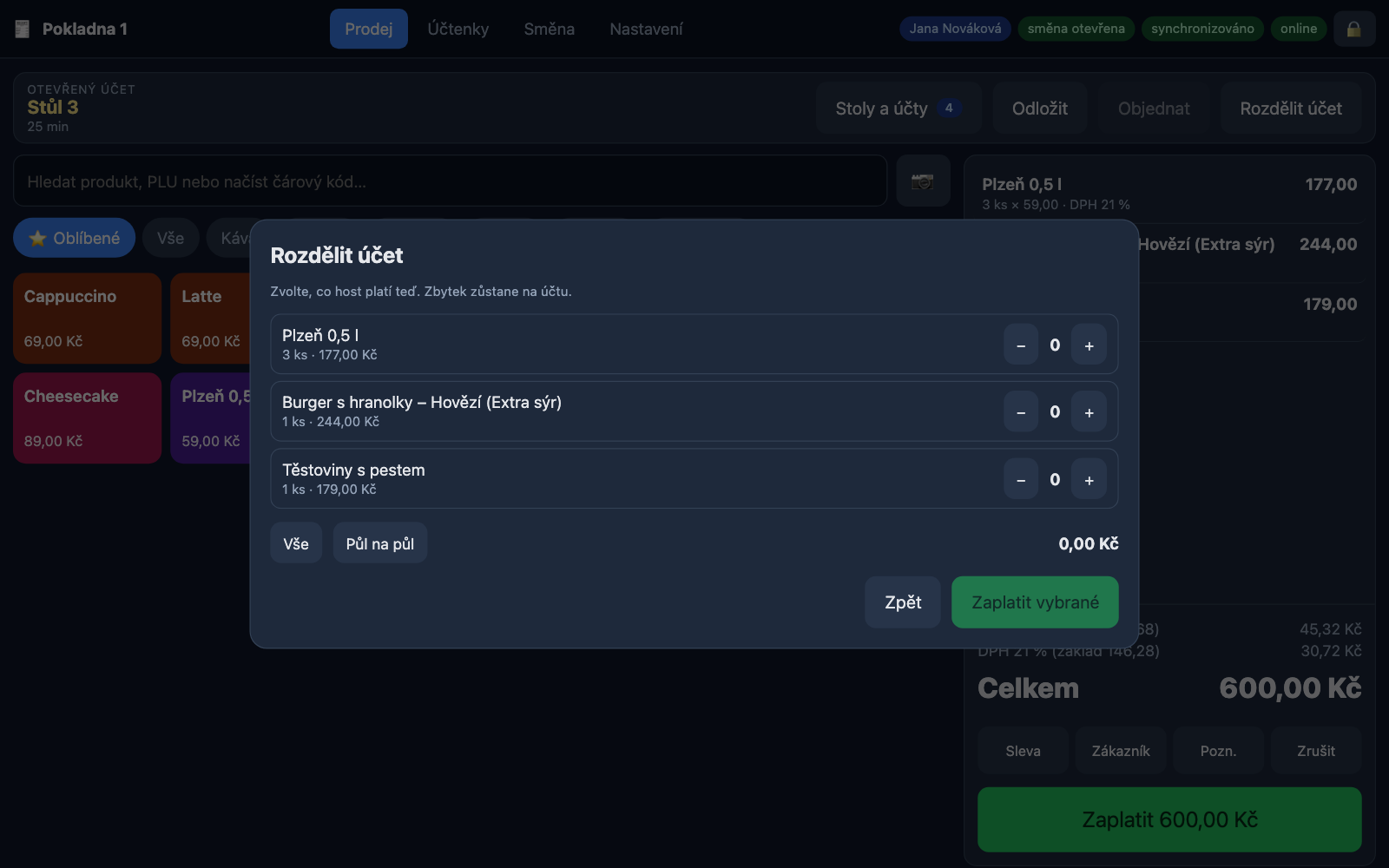The width and height of the screenshot is (1389, 868).
Task: Open Stoly a účty list
Action: click(x=899, y=108)
